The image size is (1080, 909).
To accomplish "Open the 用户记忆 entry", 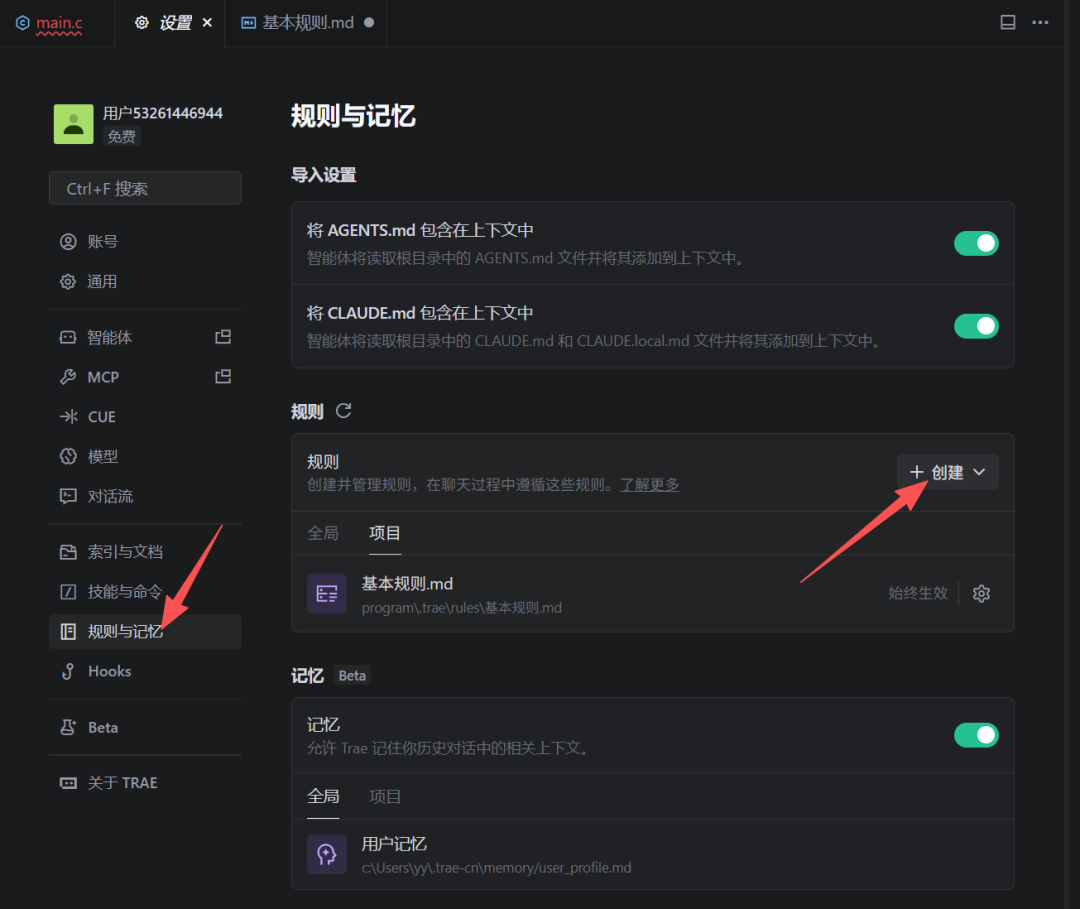I will coord(652,855).
